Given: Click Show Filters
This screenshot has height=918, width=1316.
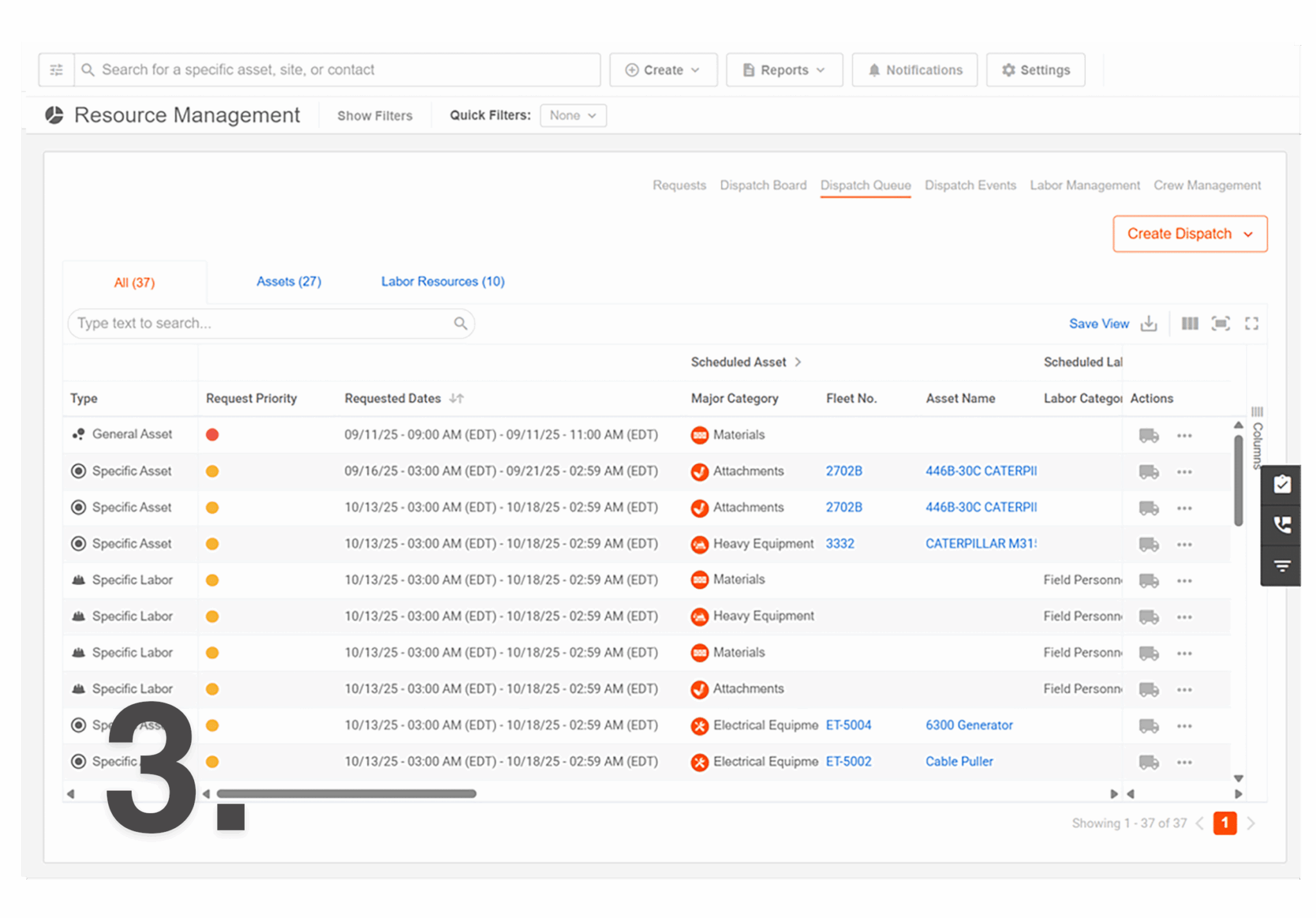Looking at the screenshot, I should point(375,116).
